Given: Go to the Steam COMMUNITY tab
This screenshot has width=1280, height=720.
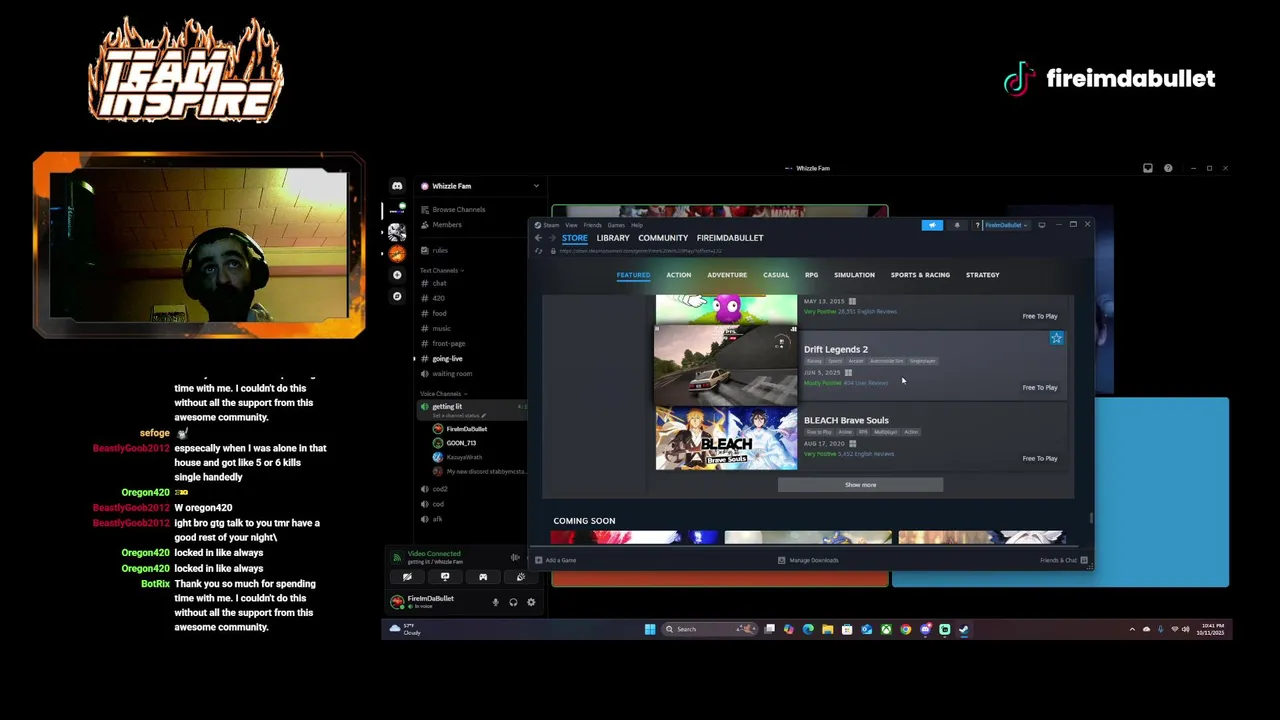Looking at the screenshot, I should tap(663, 238).
